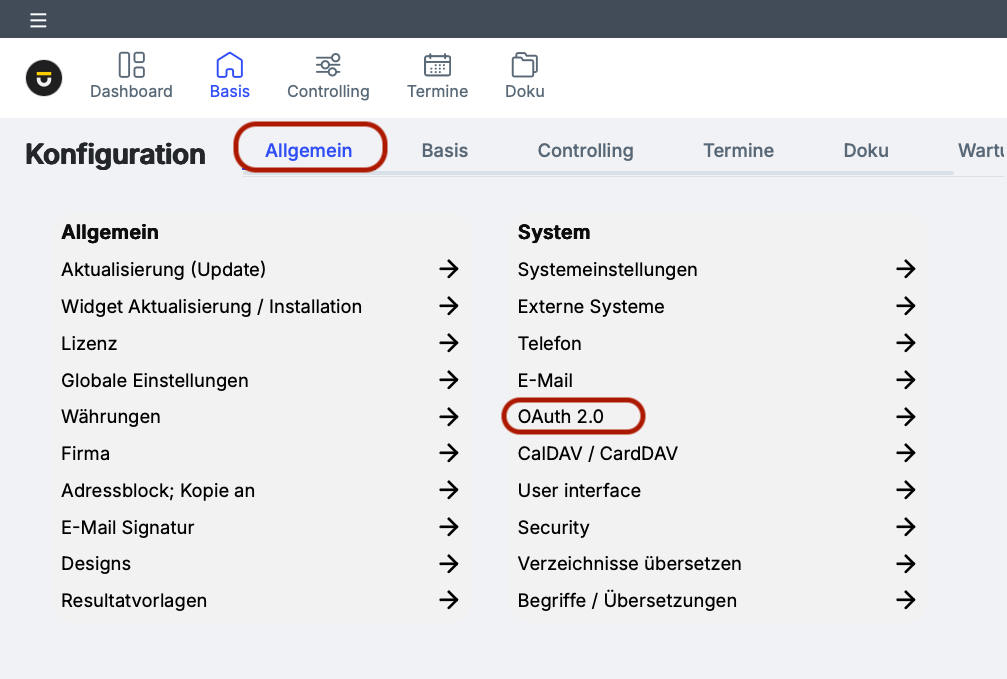The height and width of the screenshot is (679, 1007).
Task: Open the Controlling sliders icon
Action: pyautogui.click(x=328, y=66)
